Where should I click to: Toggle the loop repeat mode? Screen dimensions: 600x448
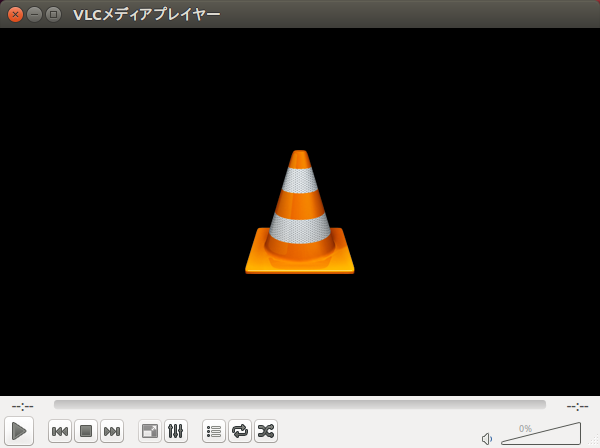point(240,431)
